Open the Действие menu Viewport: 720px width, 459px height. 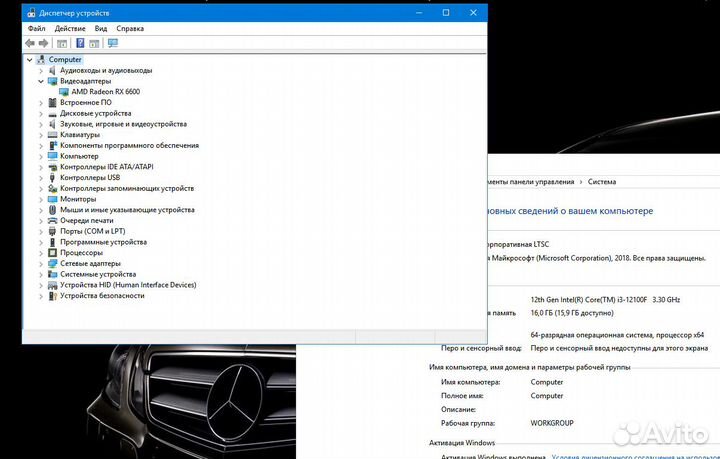click(70, 28)
